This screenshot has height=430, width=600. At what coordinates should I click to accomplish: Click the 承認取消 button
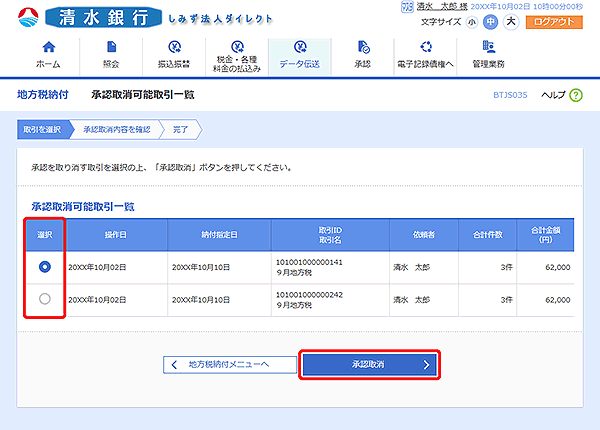tap(370, 365)
